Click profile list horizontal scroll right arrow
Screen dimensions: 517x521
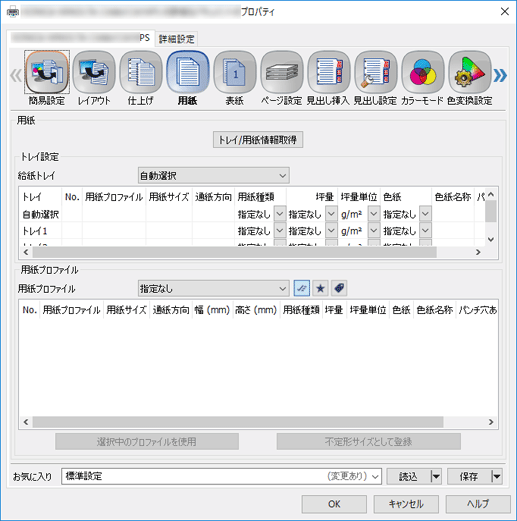(x=491, y=422)
